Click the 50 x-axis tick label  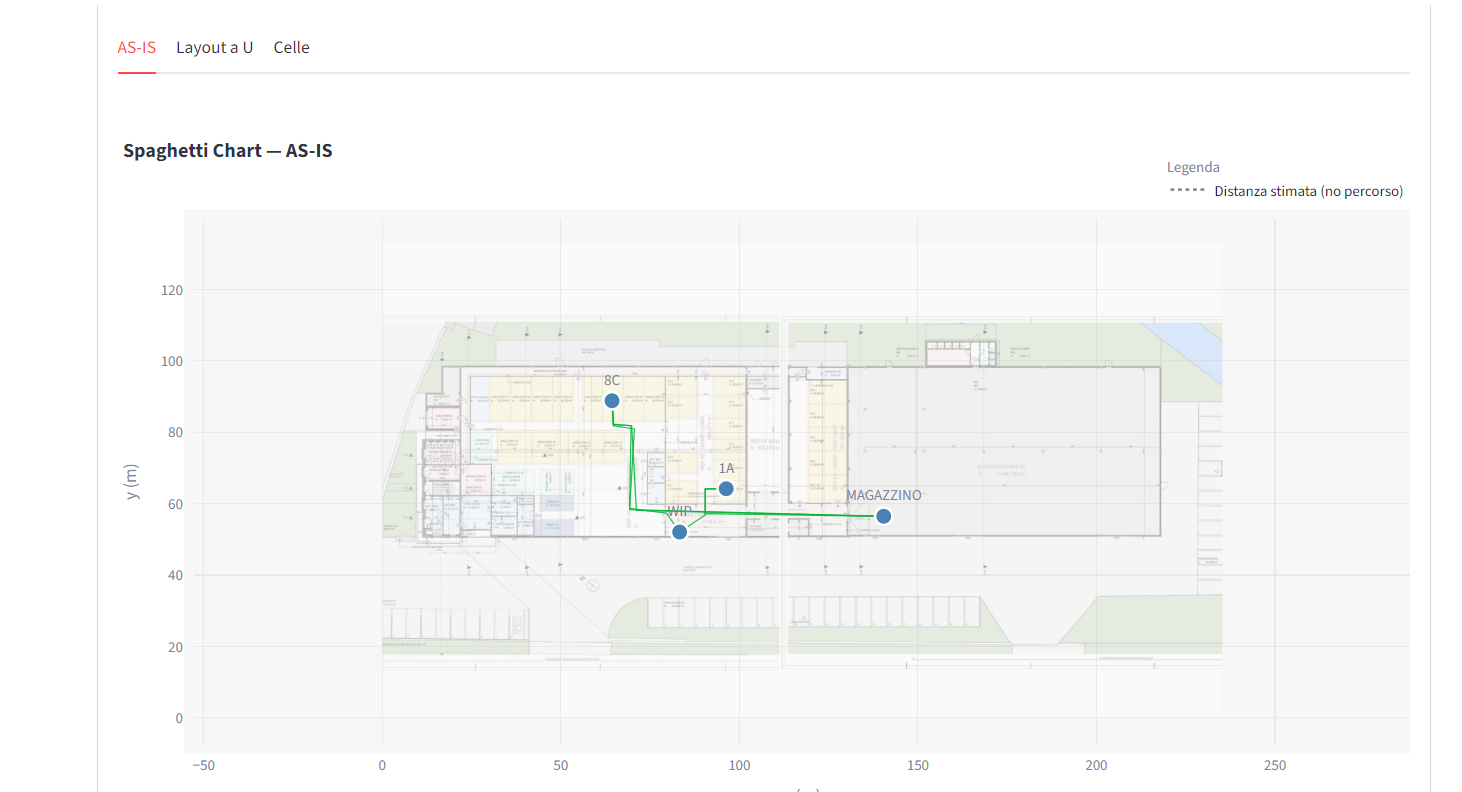(561, 766)
